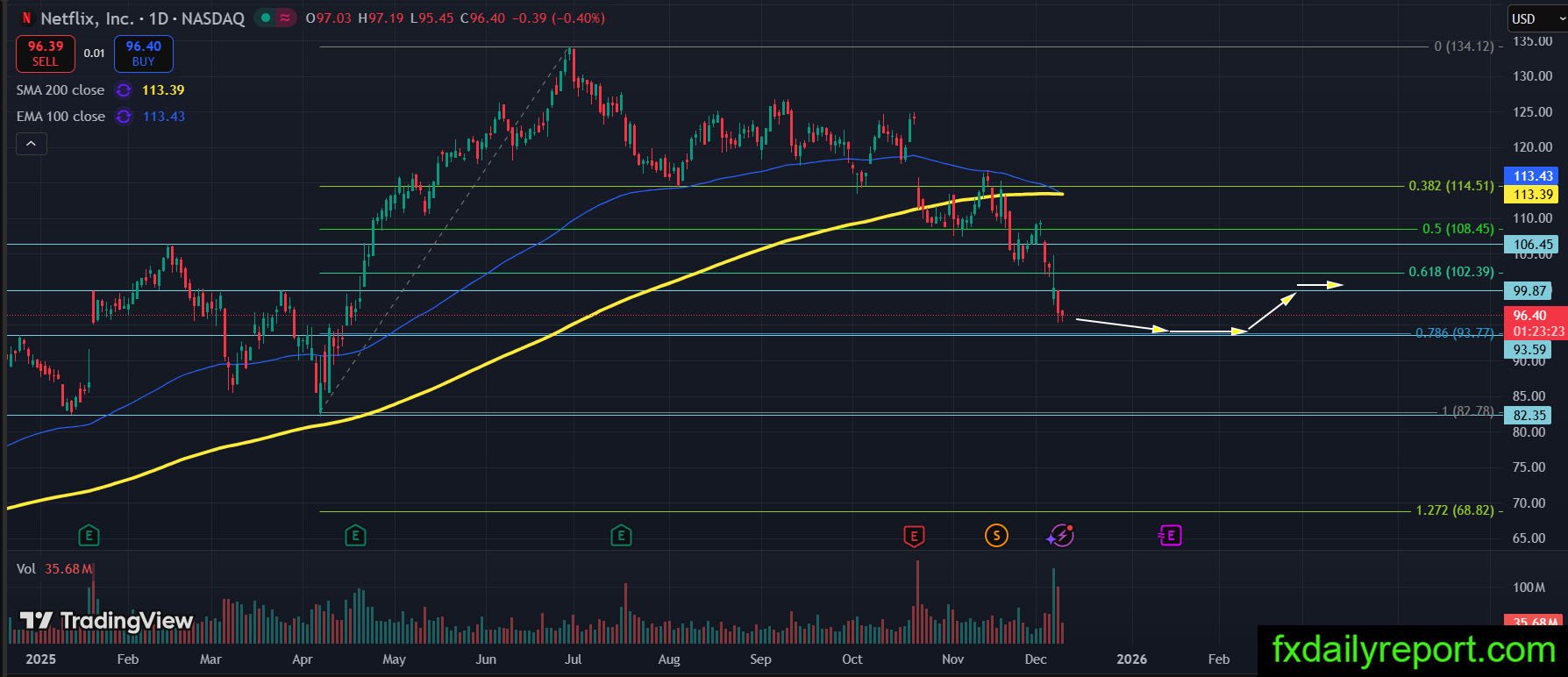The height and width of the screenshot is (677, 1568).
Task: Click the blue 113.43 price axis tag
Action: (x=1533, y=176)
